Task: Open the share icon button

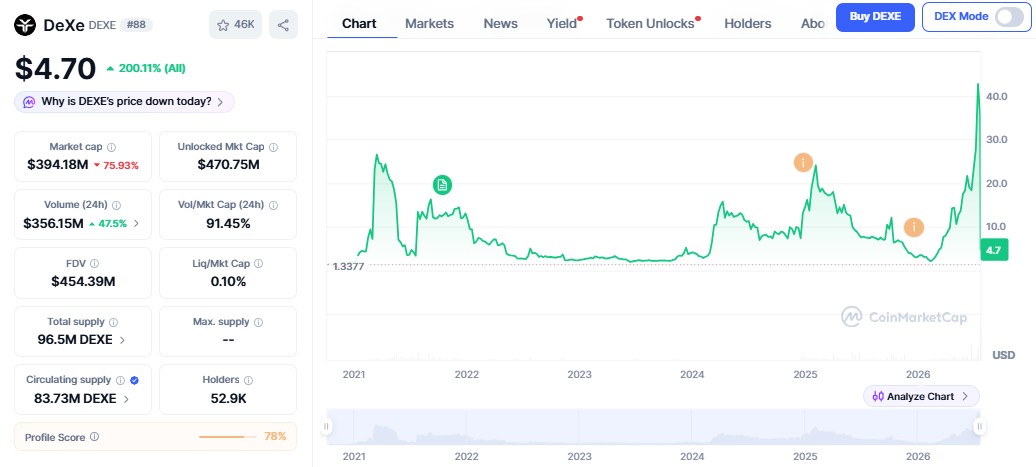Action: 283,24
